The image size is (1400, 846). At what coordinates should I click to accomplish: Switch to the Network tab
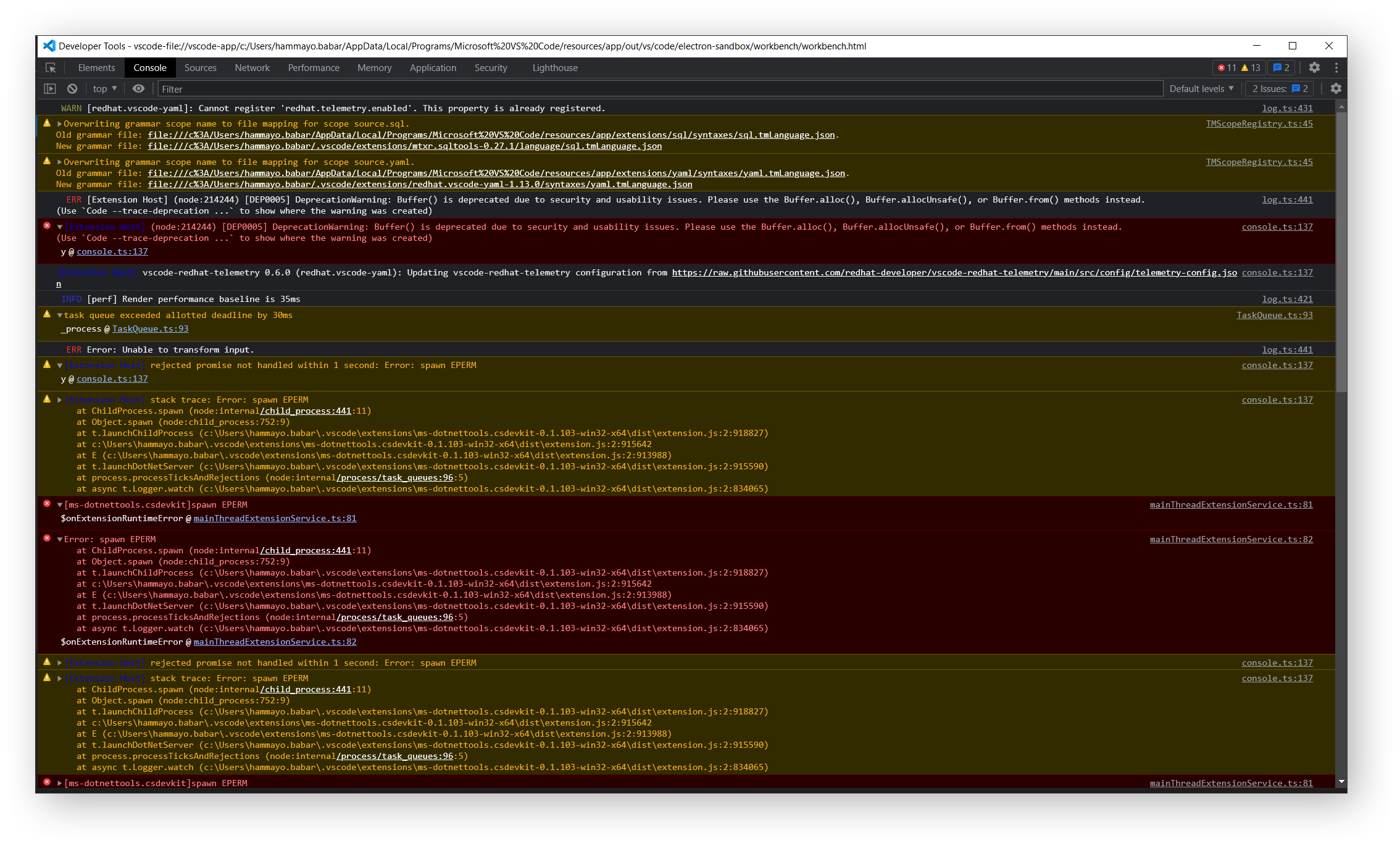252,68
